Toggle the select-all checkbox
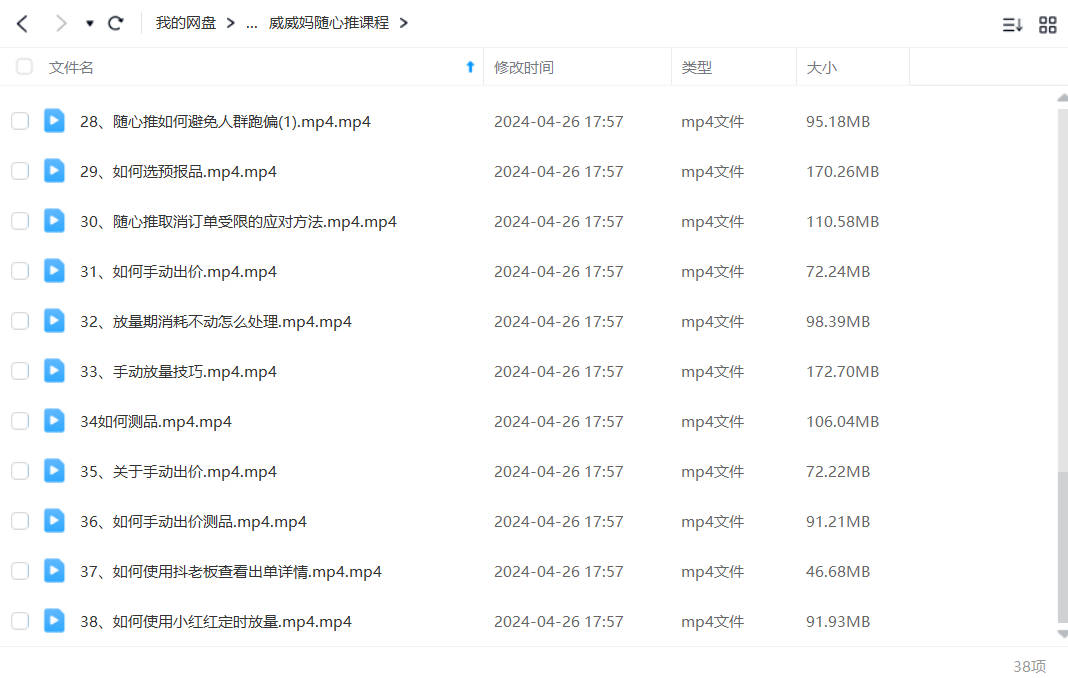 pyautogui.click(x=25, y=67)
